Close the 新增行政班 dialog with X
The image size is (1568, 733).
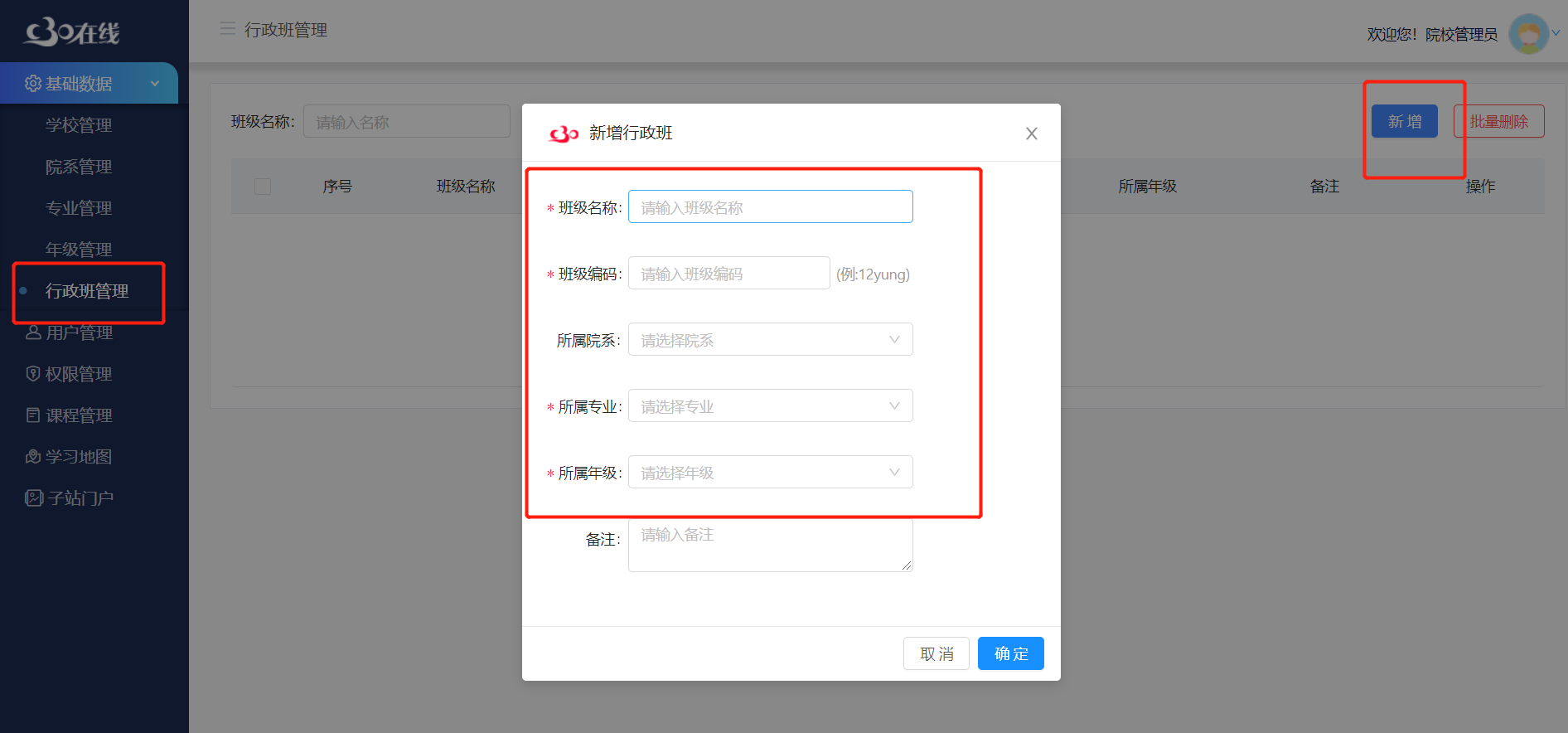[x=1031, y=133]
